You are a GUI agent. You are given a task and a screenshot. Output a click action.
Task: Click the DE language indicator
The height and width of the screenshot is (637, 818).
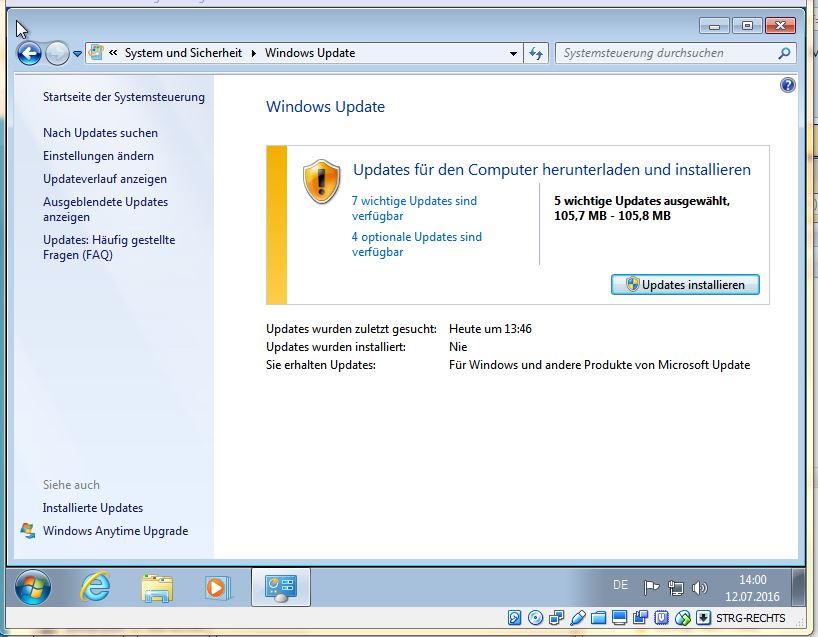[620, 585]
